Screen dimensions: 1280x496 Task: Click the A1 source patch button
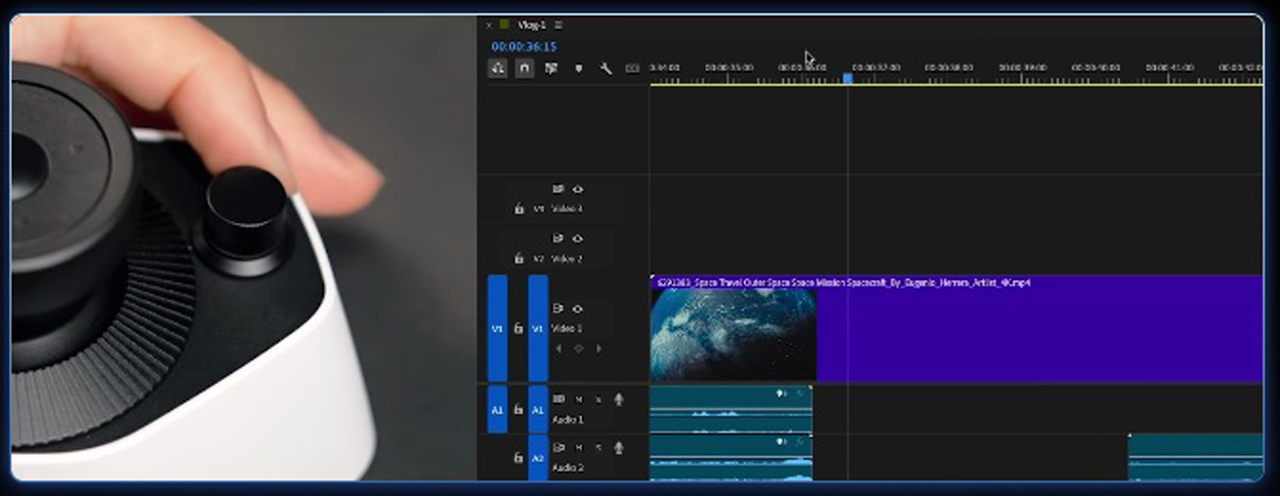pos(497,409)
